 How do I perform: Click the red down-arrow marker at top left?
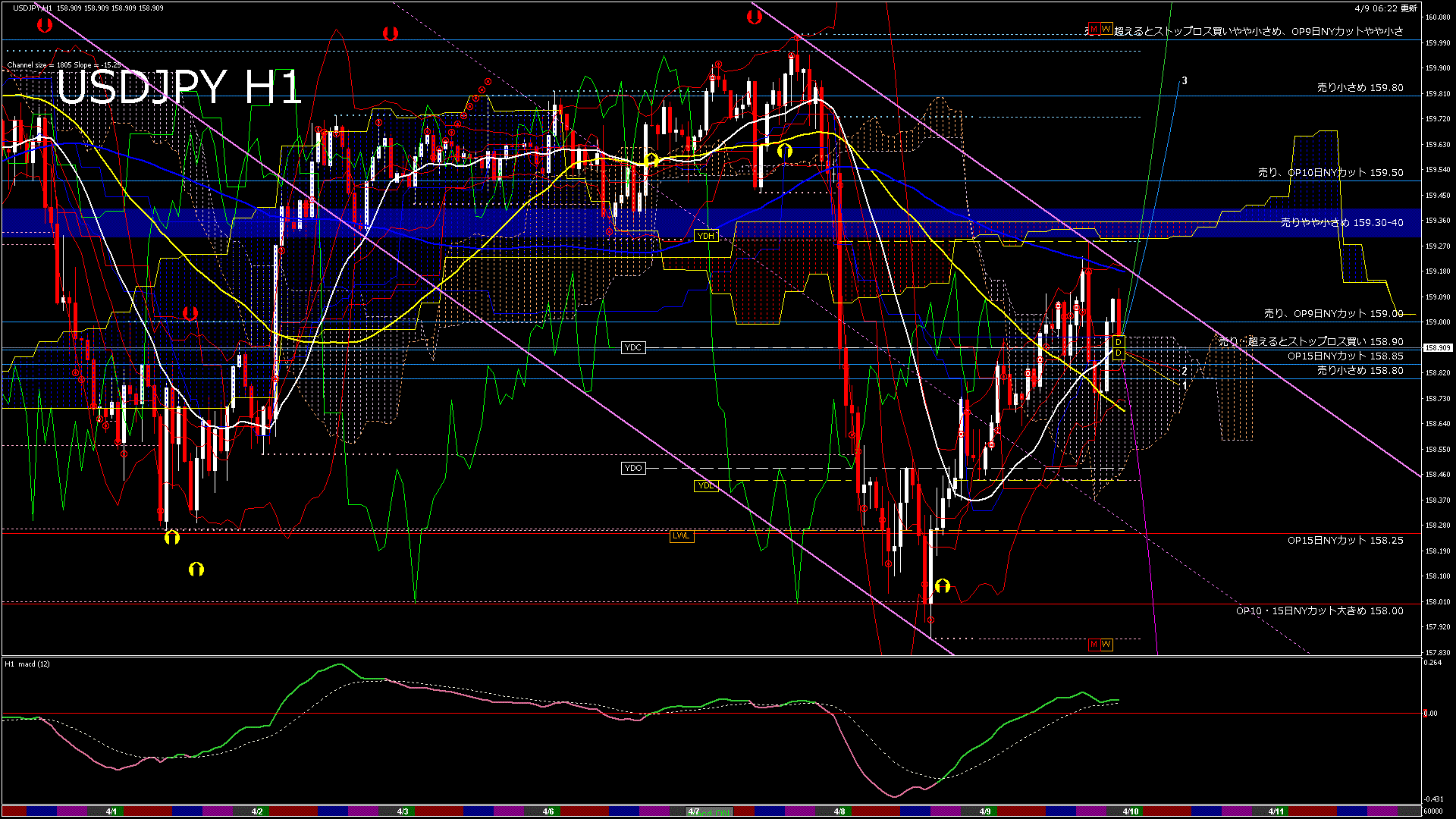pyautogui.click(x=45, y=26)
